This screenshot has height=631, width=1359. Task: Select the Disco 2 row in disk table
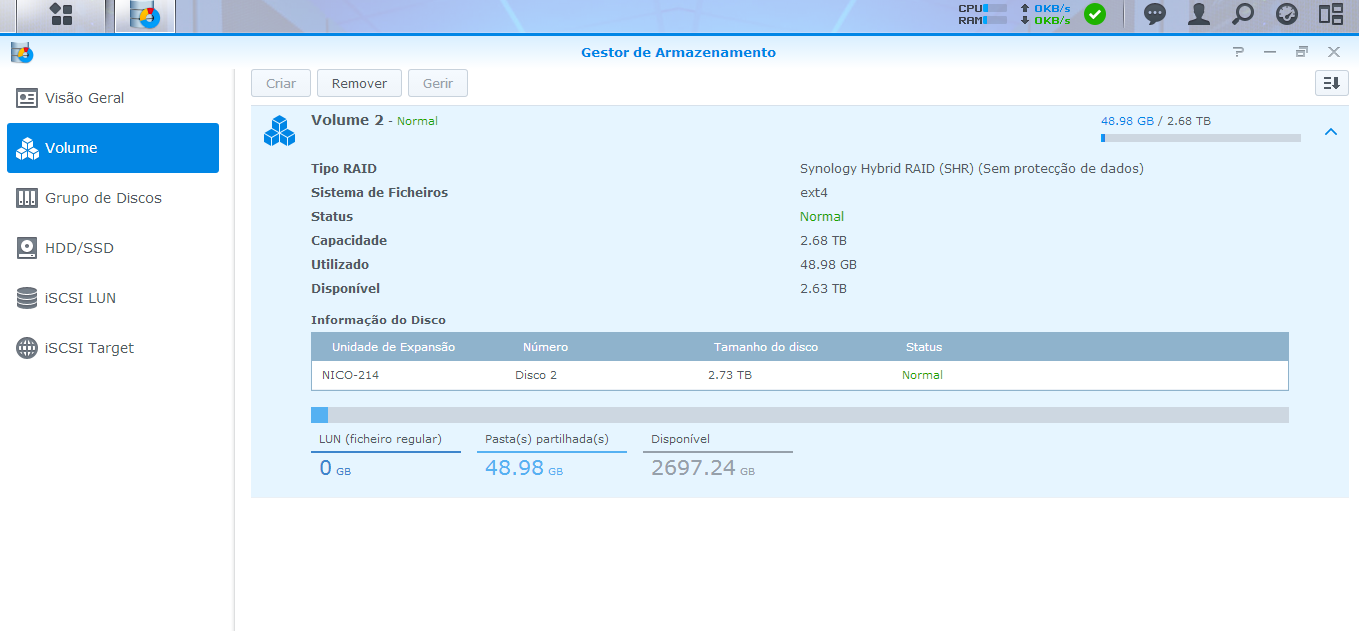pyautogui.click(x=800, y=375)
